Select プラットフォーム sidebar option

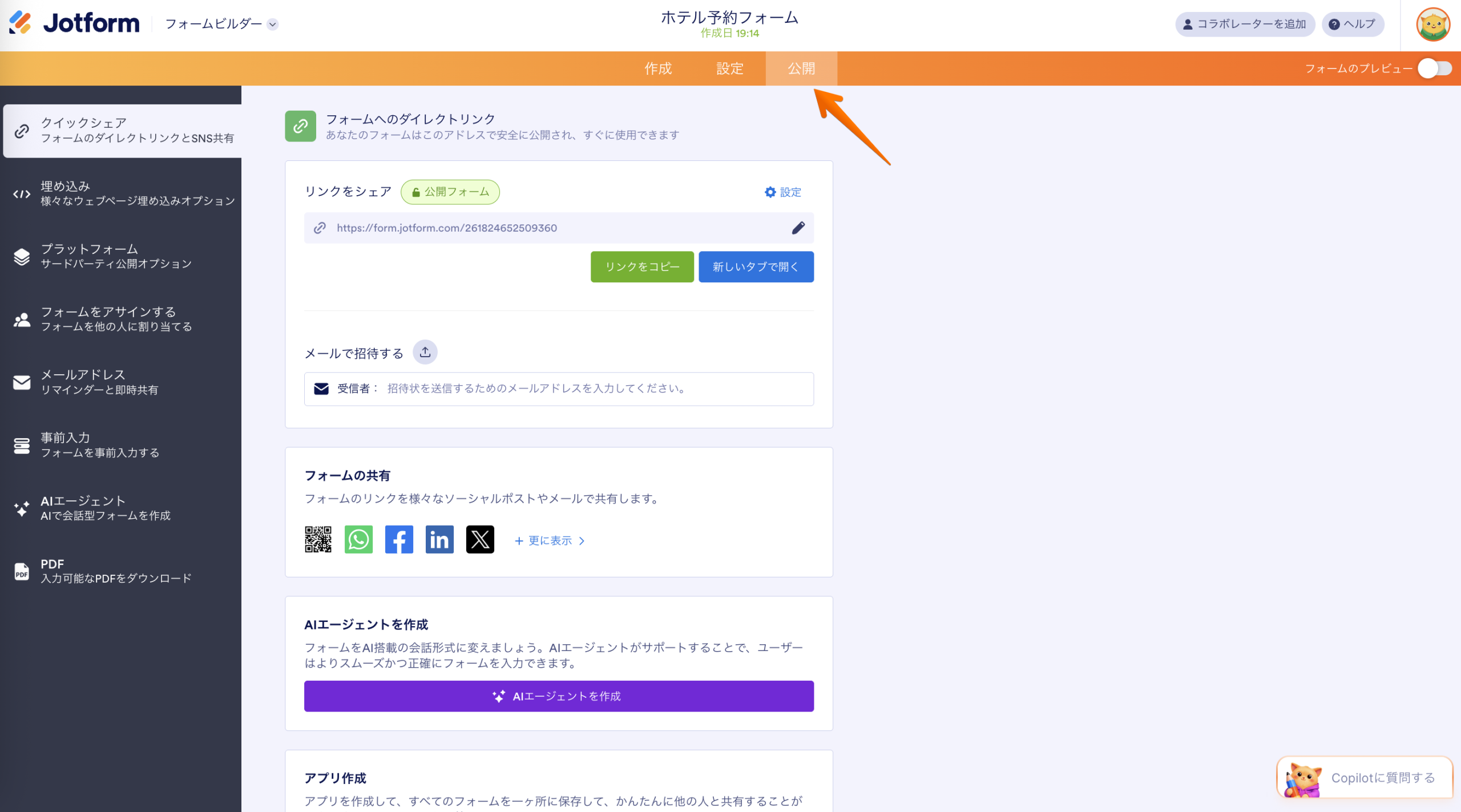[x=121, y=256]
